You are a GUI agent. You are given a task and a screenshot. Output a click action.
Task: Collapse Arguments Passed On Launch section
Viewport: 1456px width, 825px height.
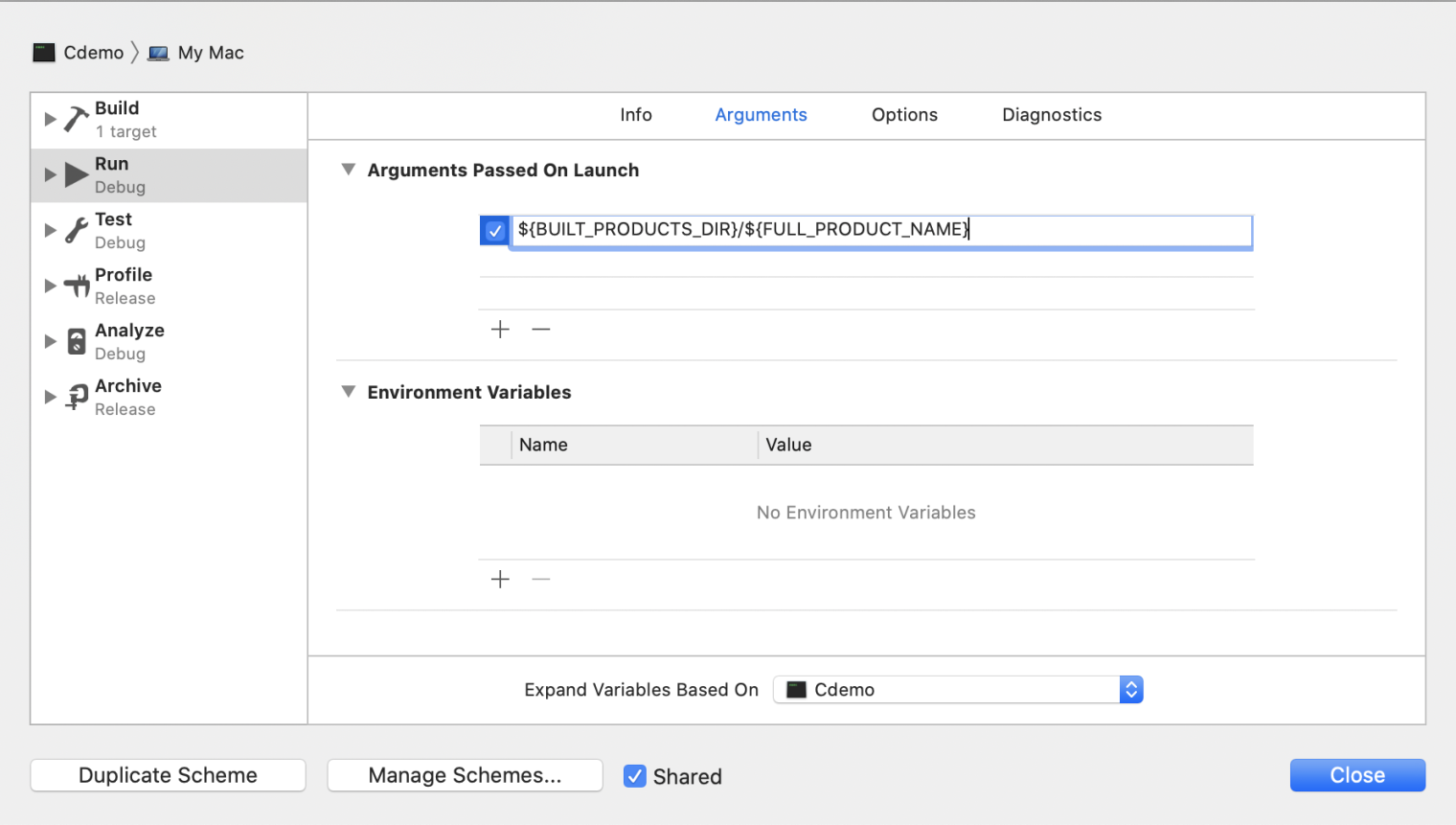coord(349,170)
